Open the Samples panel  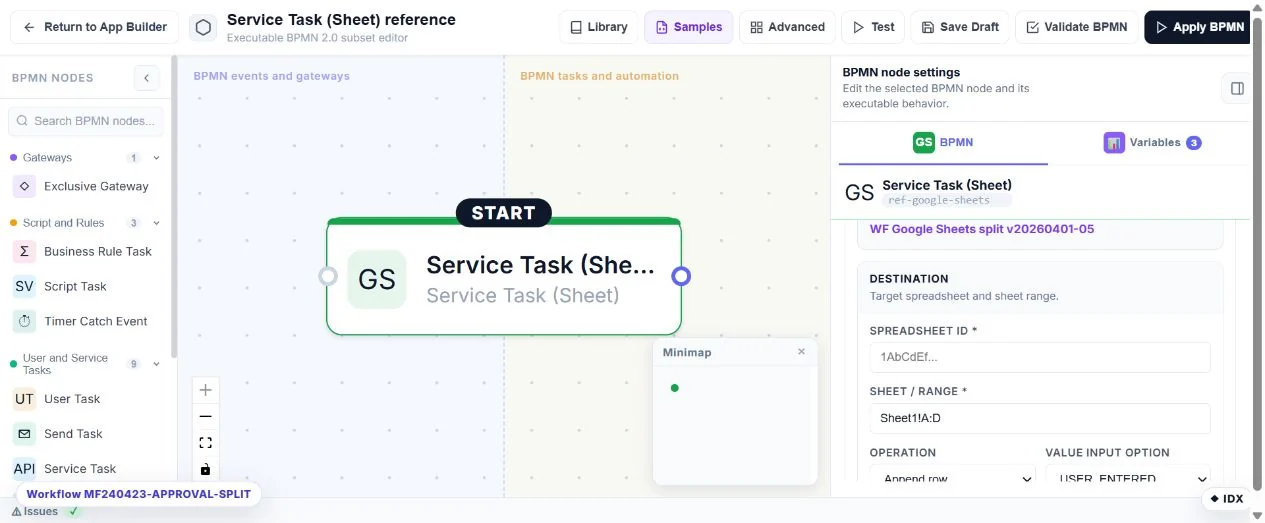click(x=688, y=27)
